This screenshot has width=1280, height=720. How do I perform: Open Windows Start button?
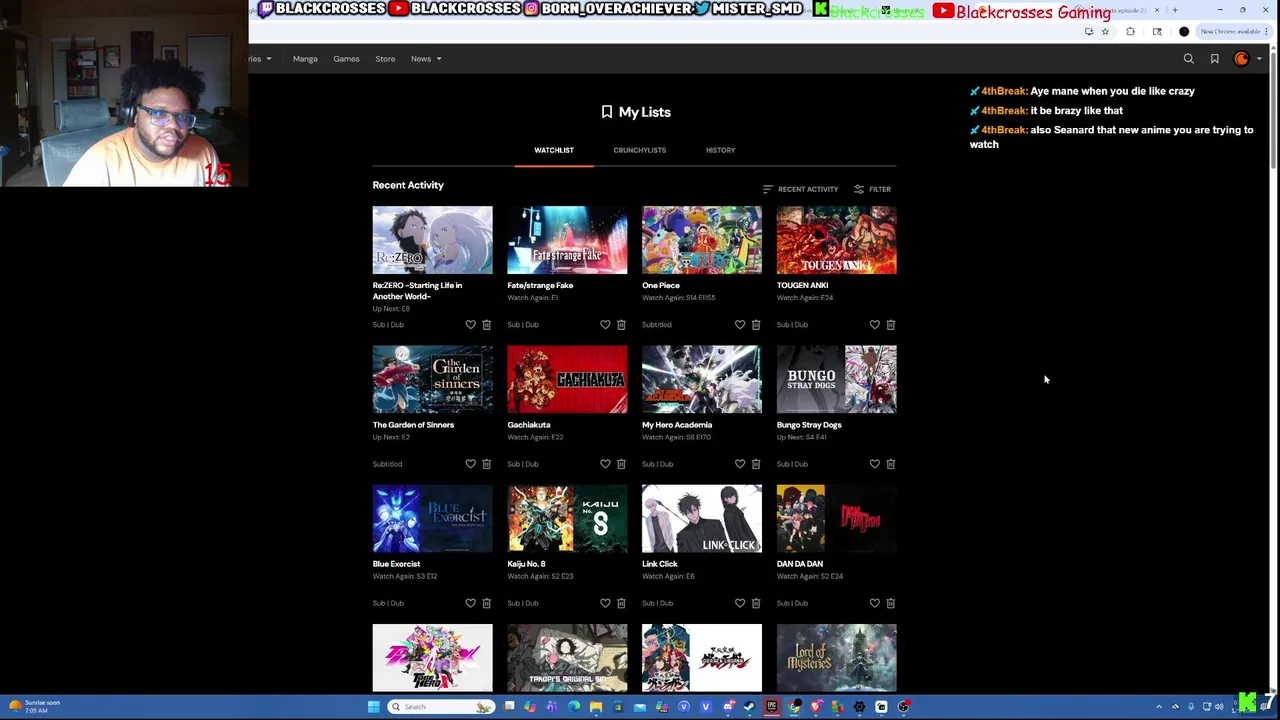tap(374, 707)
